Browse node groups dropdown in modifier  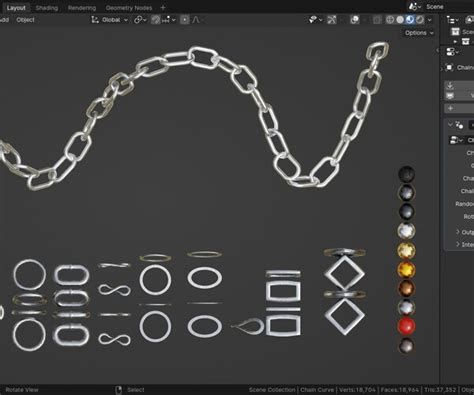click(x=456, y=140)
